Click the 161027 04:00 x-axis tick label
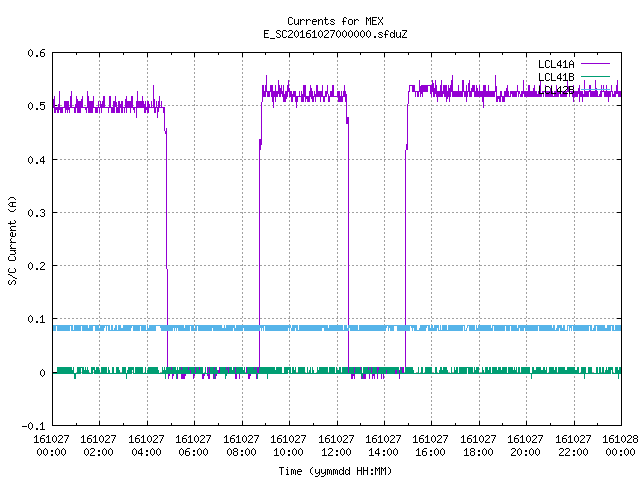Viewport: 640px width, 480px height. [x=146, y=446]
